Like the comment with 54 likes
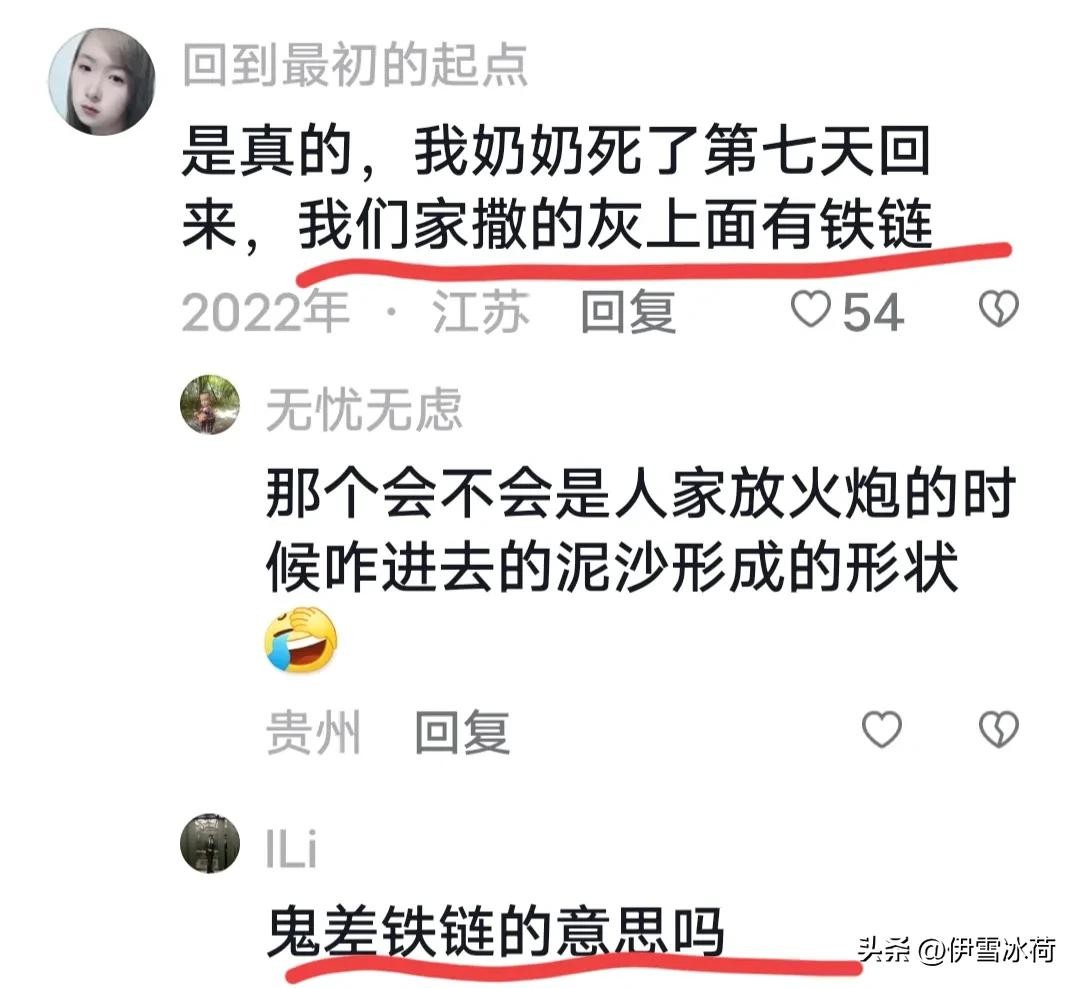Viewport: 1080px width, 988px height. 811,309
